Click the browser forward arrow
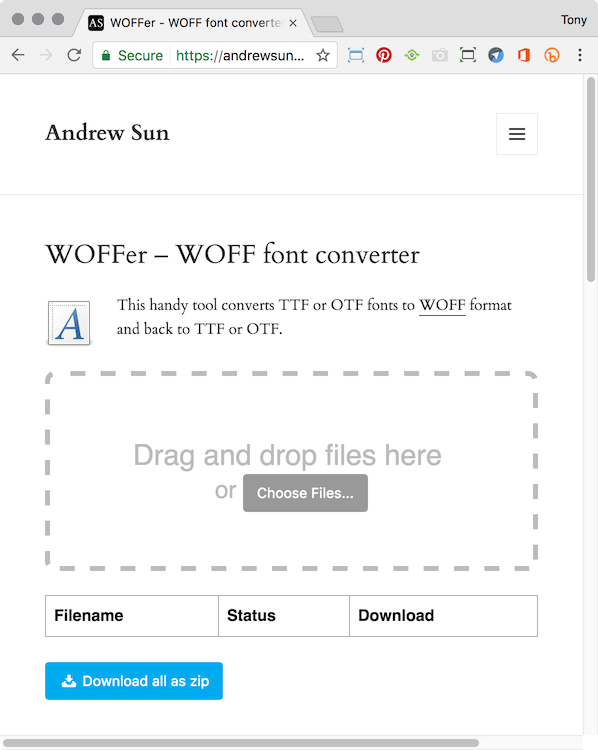The width and height of the screenshot is (598, 750). tap(46, 55)
